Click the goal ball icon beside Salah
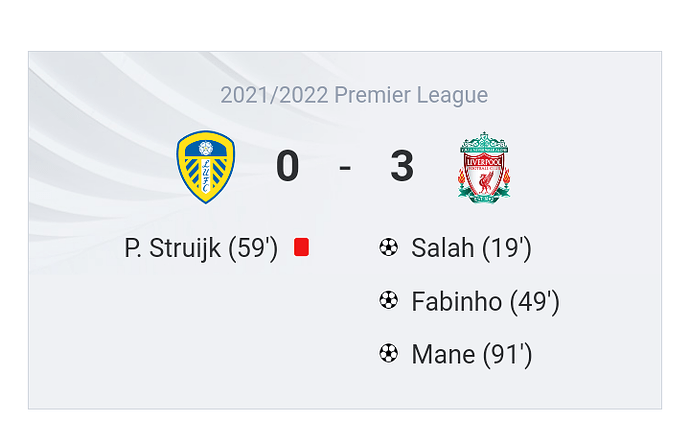Screen dimensions: 690x444 (x=389, y=247)
